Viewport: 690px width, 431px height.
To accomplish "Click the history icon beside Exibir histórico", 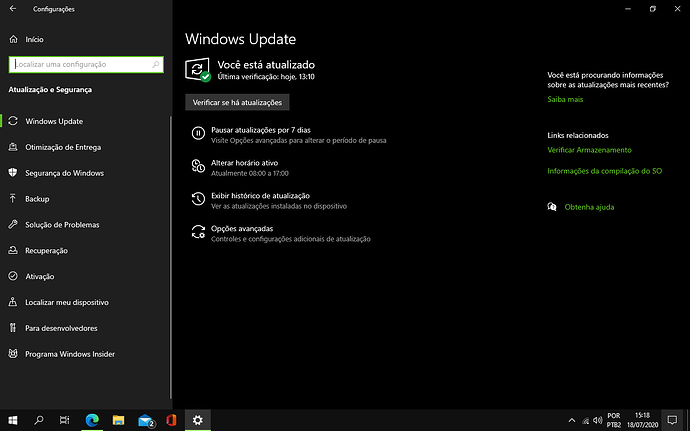I will [x=198, y=199].
